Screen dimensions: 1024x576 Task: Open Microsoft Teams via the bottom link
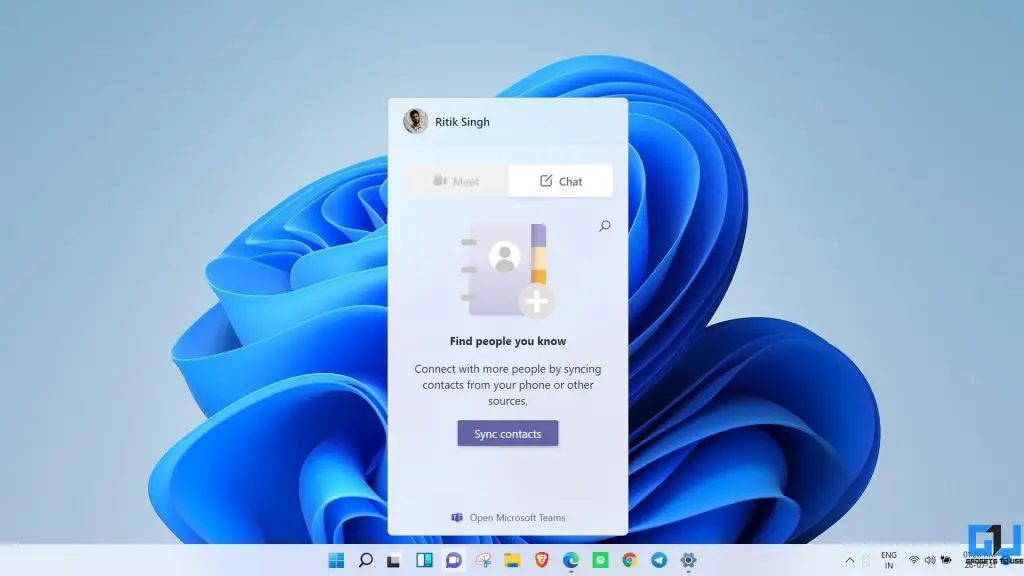pos(507,517)
